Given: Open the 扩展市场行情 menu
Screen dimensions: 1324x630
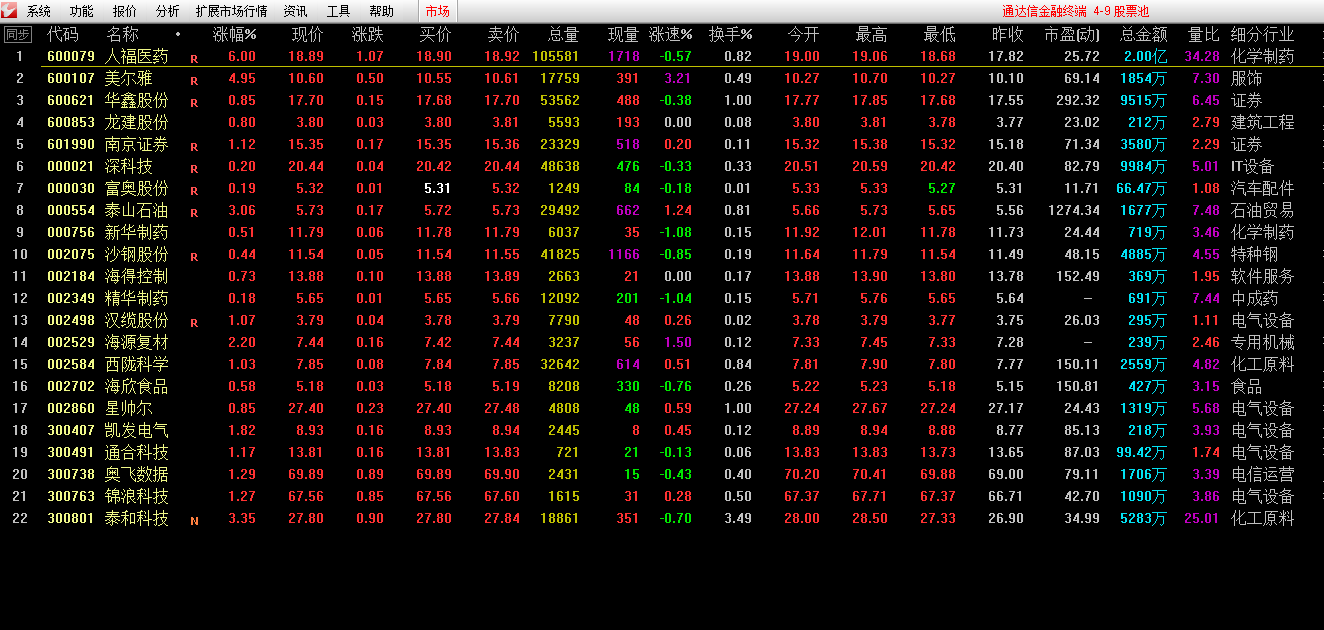Looking at the screenshot, I should pos(232,12).
